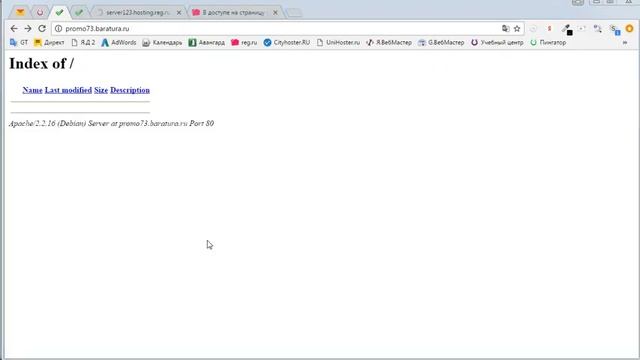Click the eyedropper color picker extension icon
Screen dimensions: 640x360
point(567,29)
